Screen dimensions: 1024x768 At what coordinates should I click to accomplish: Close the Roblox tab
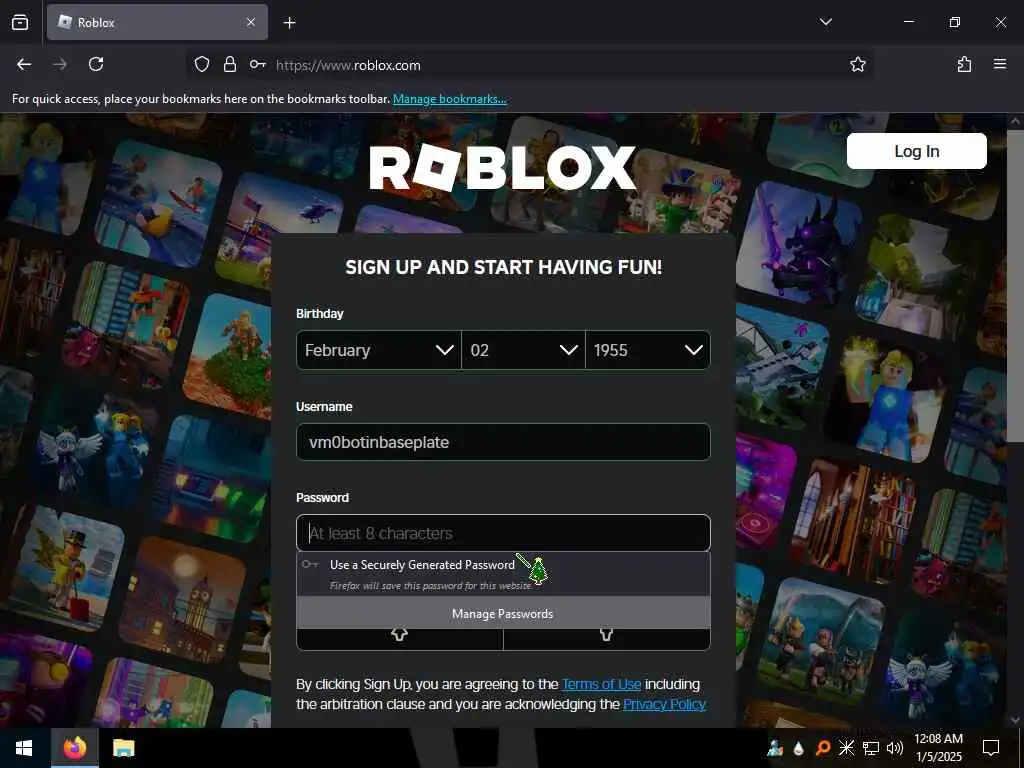pos(251,22)
